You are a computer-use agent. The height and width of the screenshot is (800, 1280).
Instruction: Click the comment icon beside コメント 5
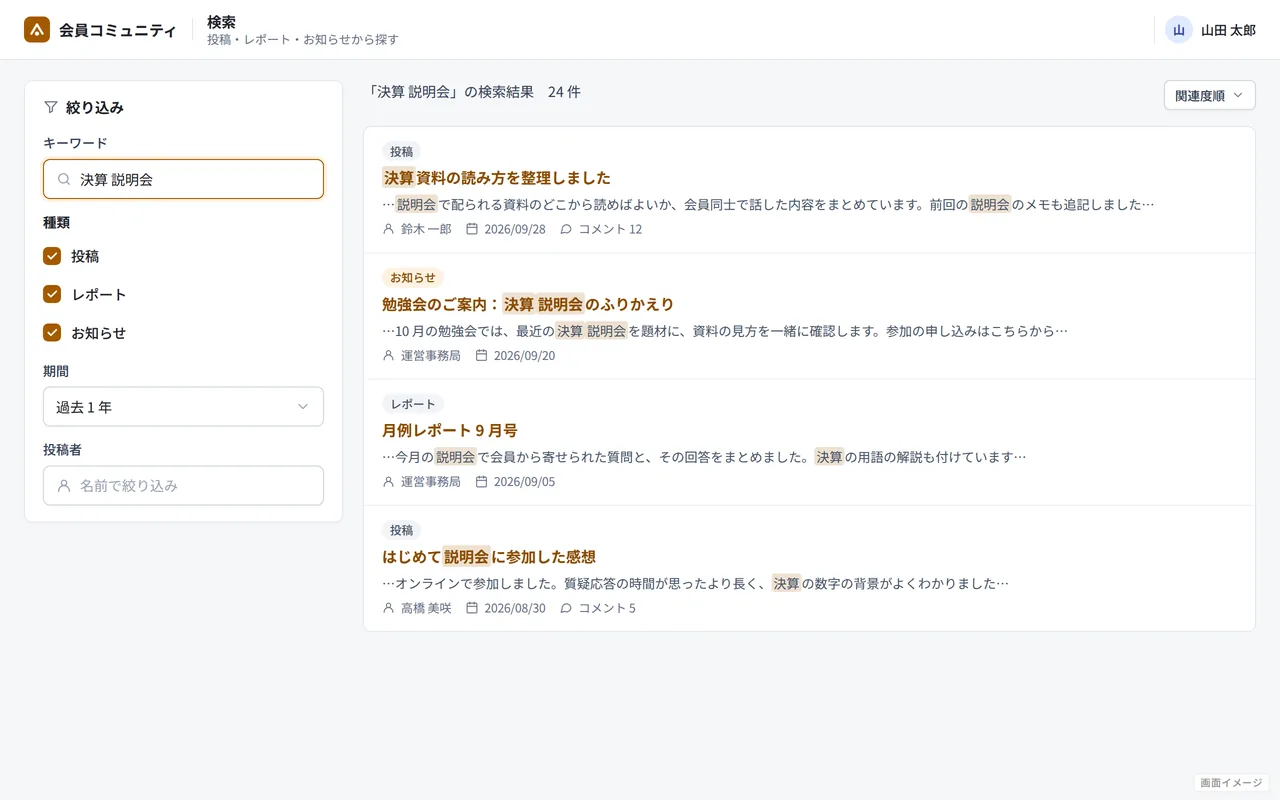pyautogui.click(x=566, y=608)
